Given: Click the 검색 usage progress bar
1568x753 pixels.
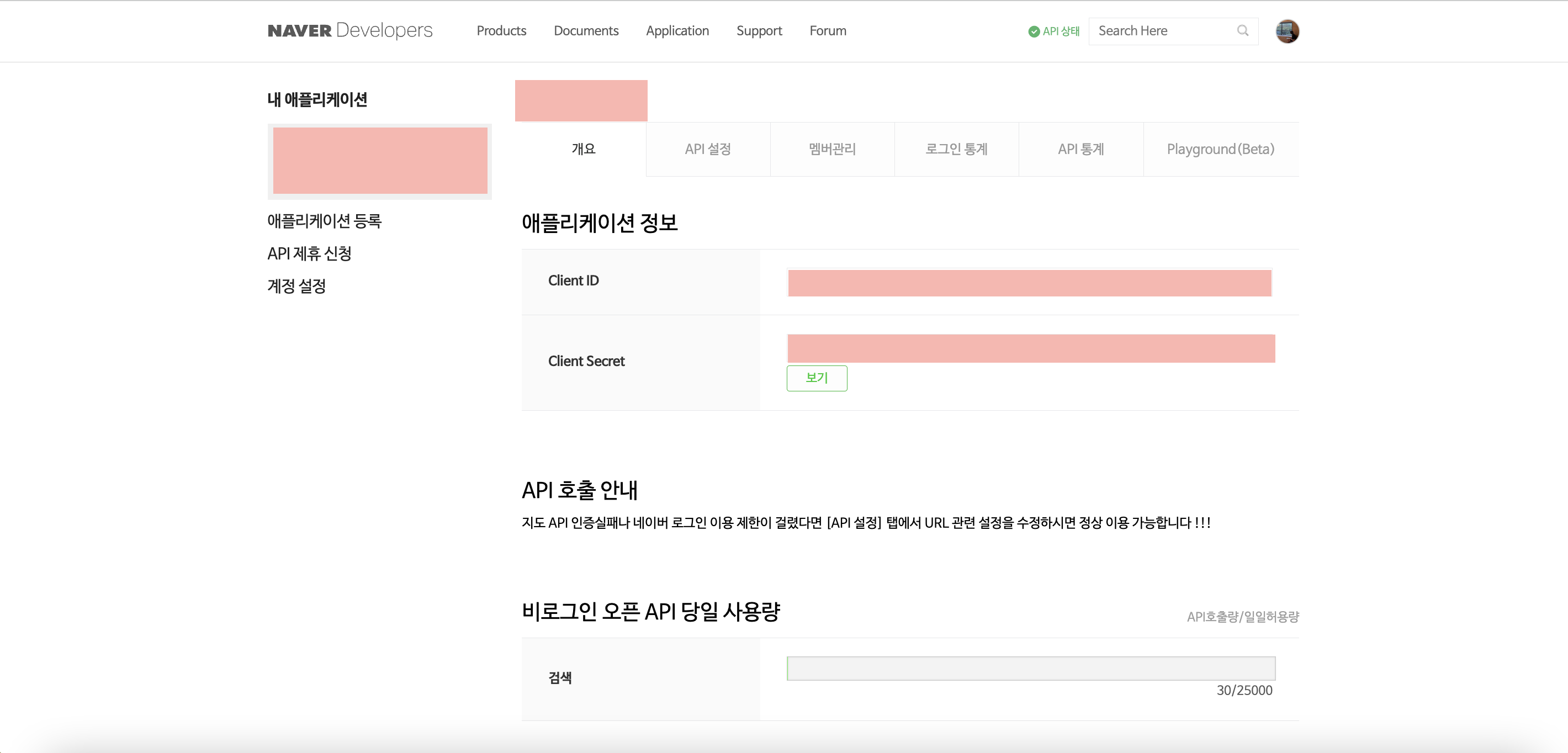Looking at the screenshot, I should [1031, 669].
